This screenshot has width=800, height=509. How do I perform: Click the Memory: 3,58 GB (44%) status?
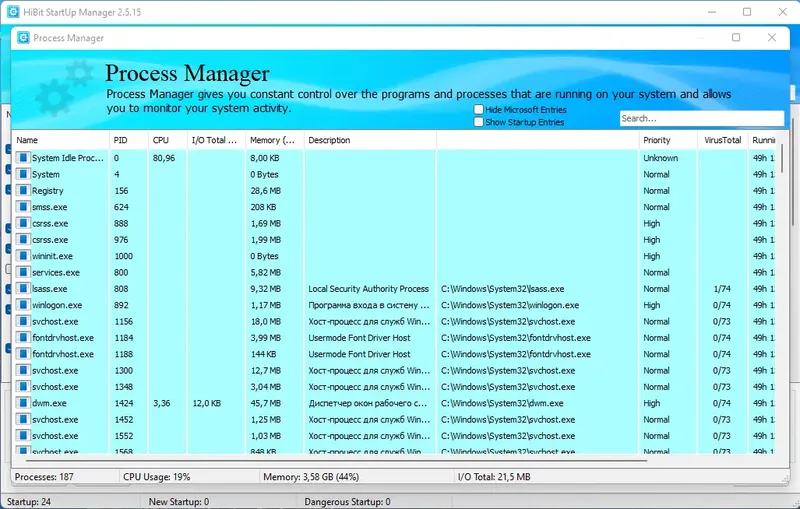tap(311, 477)
